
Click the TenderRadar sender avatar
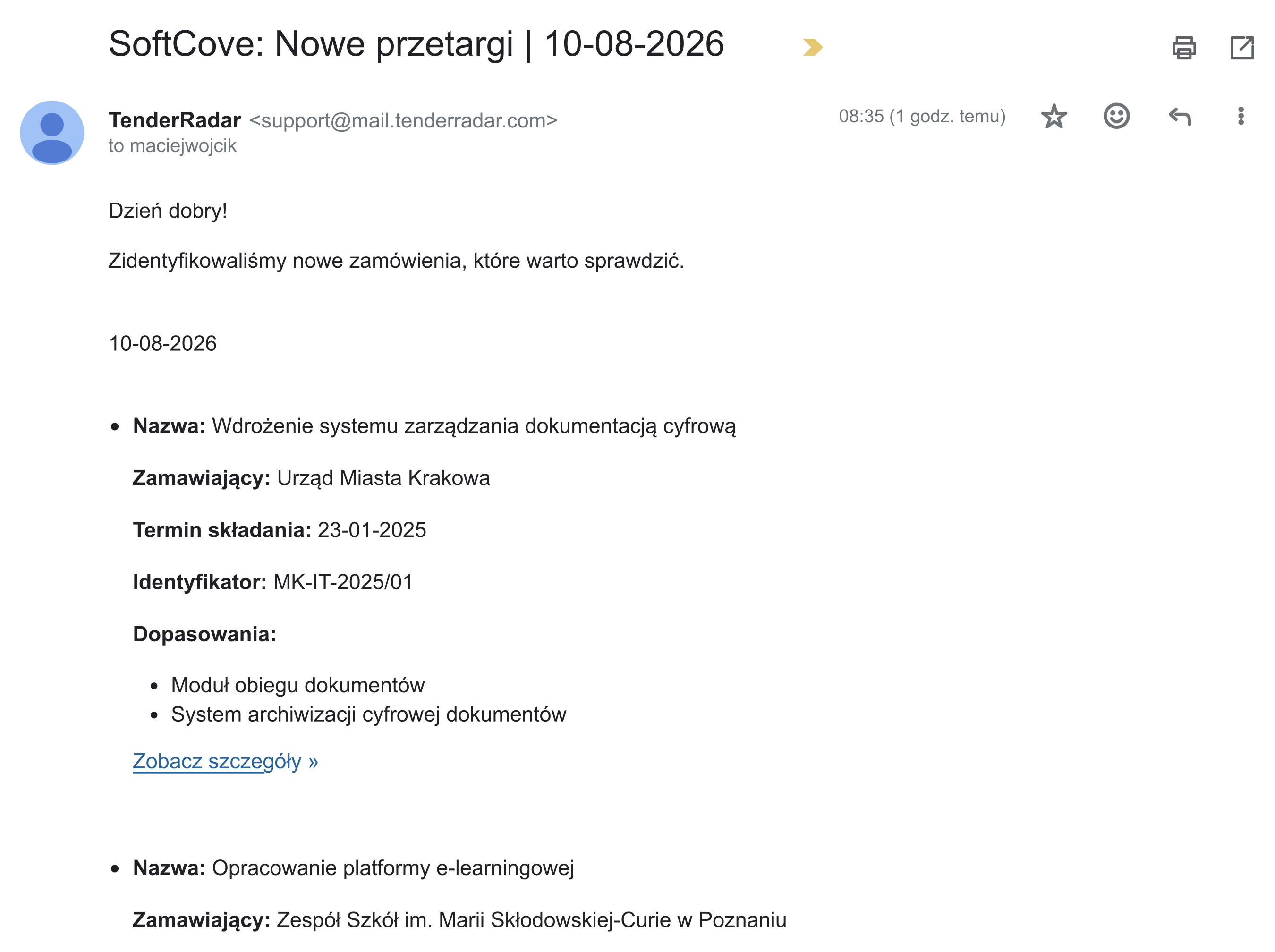coord(52,133)
